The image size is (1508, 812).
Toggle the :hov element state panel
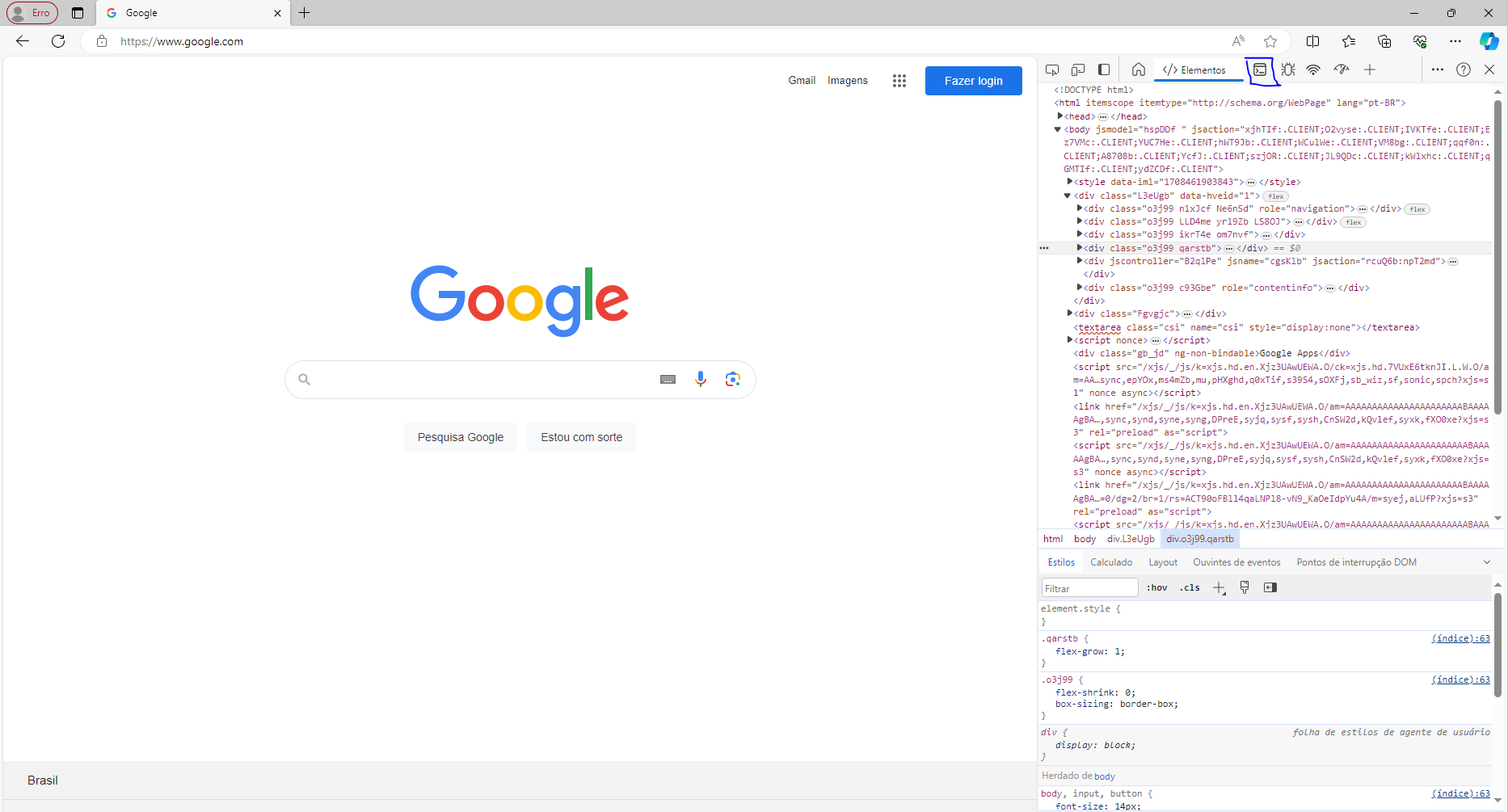(1156, 587)
